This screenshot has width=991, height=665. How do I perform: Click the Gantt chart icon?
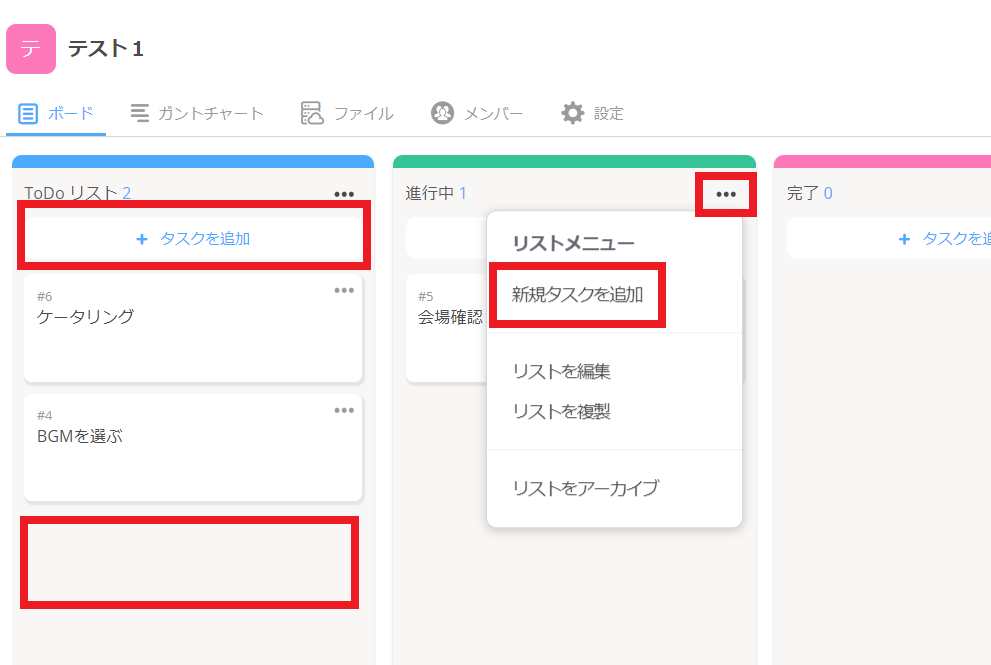coord(140,113)
